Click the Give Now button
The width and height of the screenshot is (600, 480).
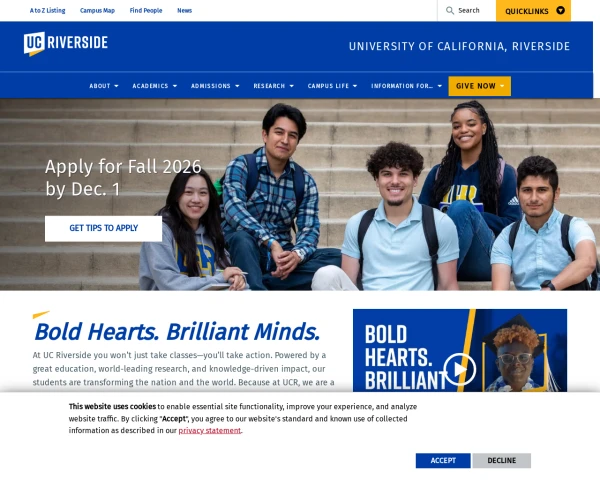point(479,86)
